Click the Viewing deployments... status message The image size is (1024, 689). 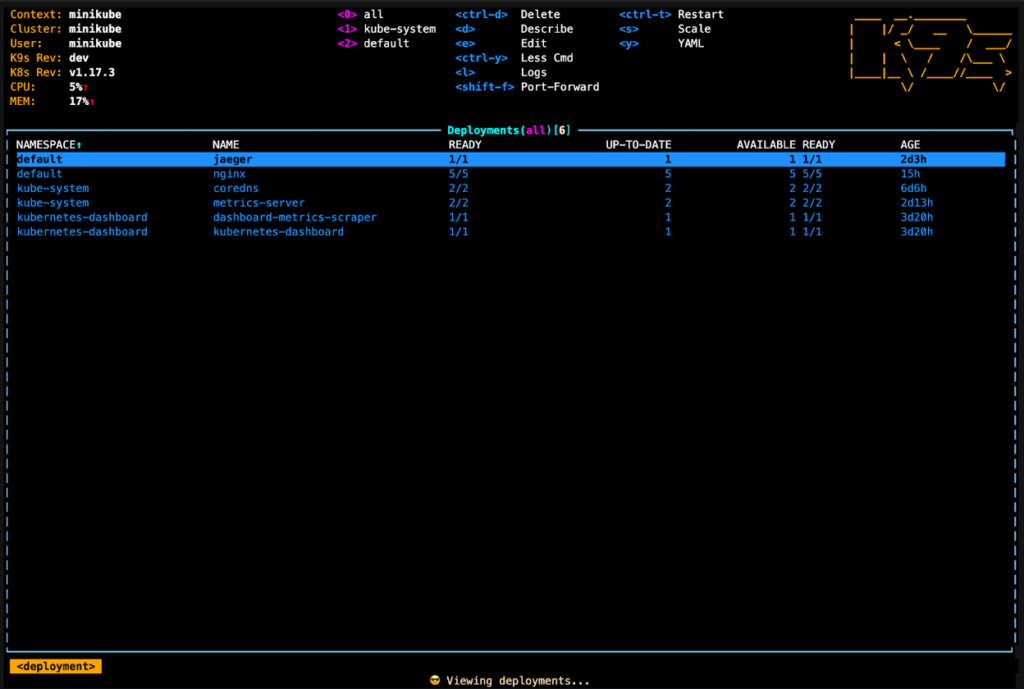pyautogui.click(x=517, y=681)
